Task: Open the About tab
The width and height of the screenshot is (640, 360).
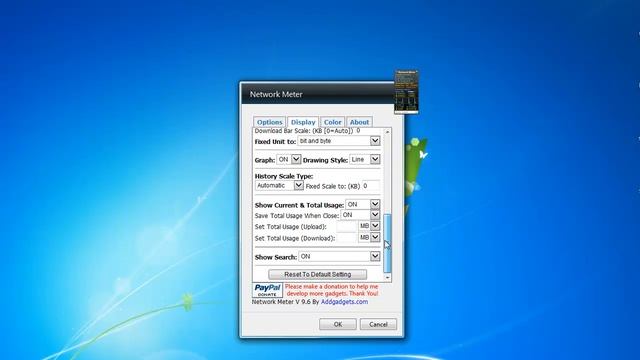Action: (359, 122)
